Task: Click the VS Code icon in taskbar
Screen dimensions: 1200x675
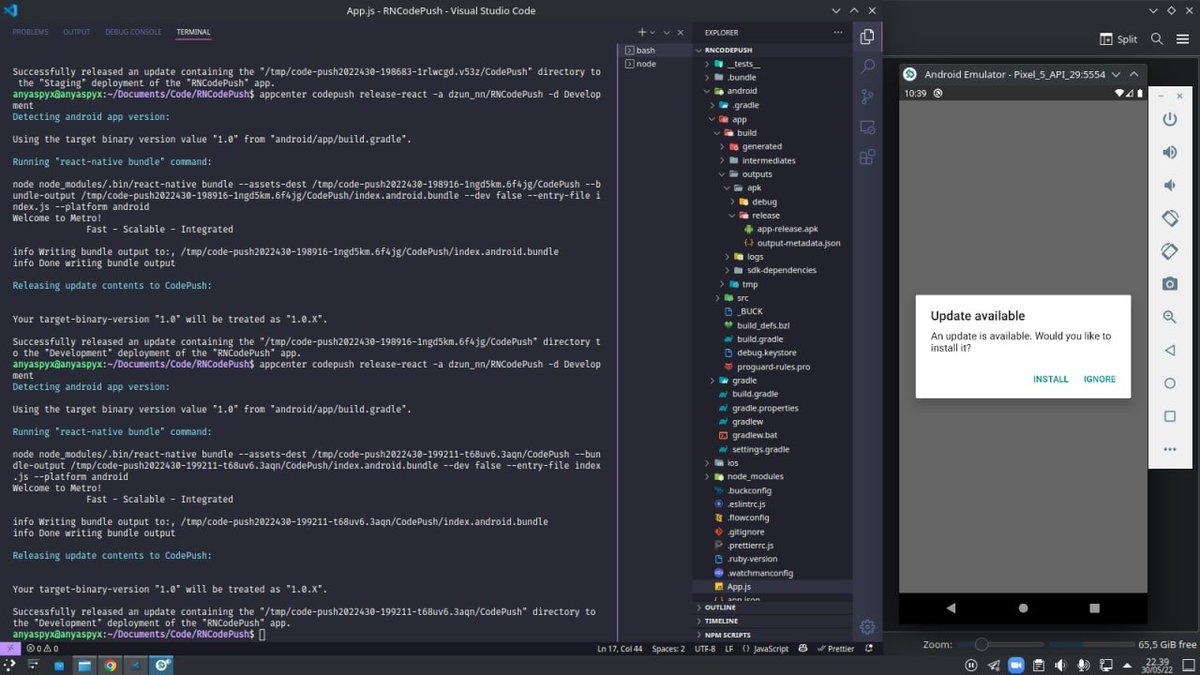Action: point(135,665)
